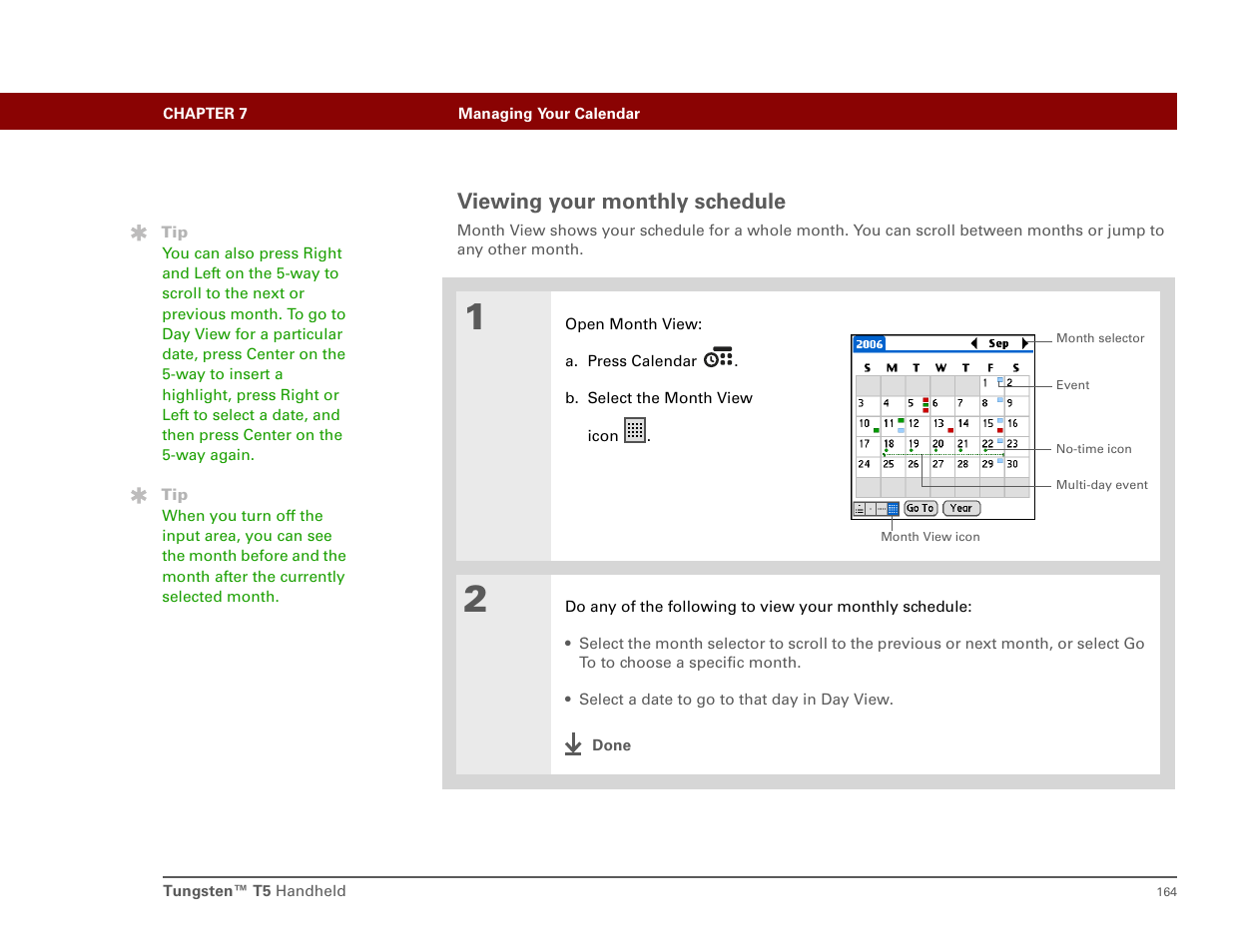Click the 'No-time icon' callout label
This screenshot has width=1233, height=952.
click(x=1094, y=449)
